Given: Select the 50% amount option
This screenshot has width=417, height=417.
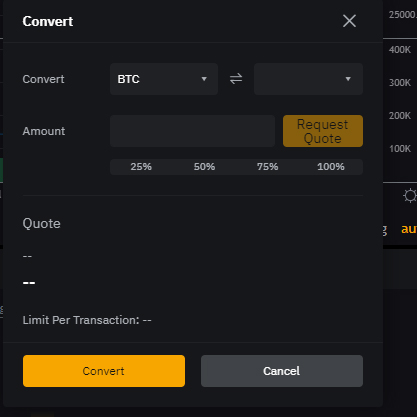Looking at the screenshot, I should pyautogui.click(x=204, y=167).
